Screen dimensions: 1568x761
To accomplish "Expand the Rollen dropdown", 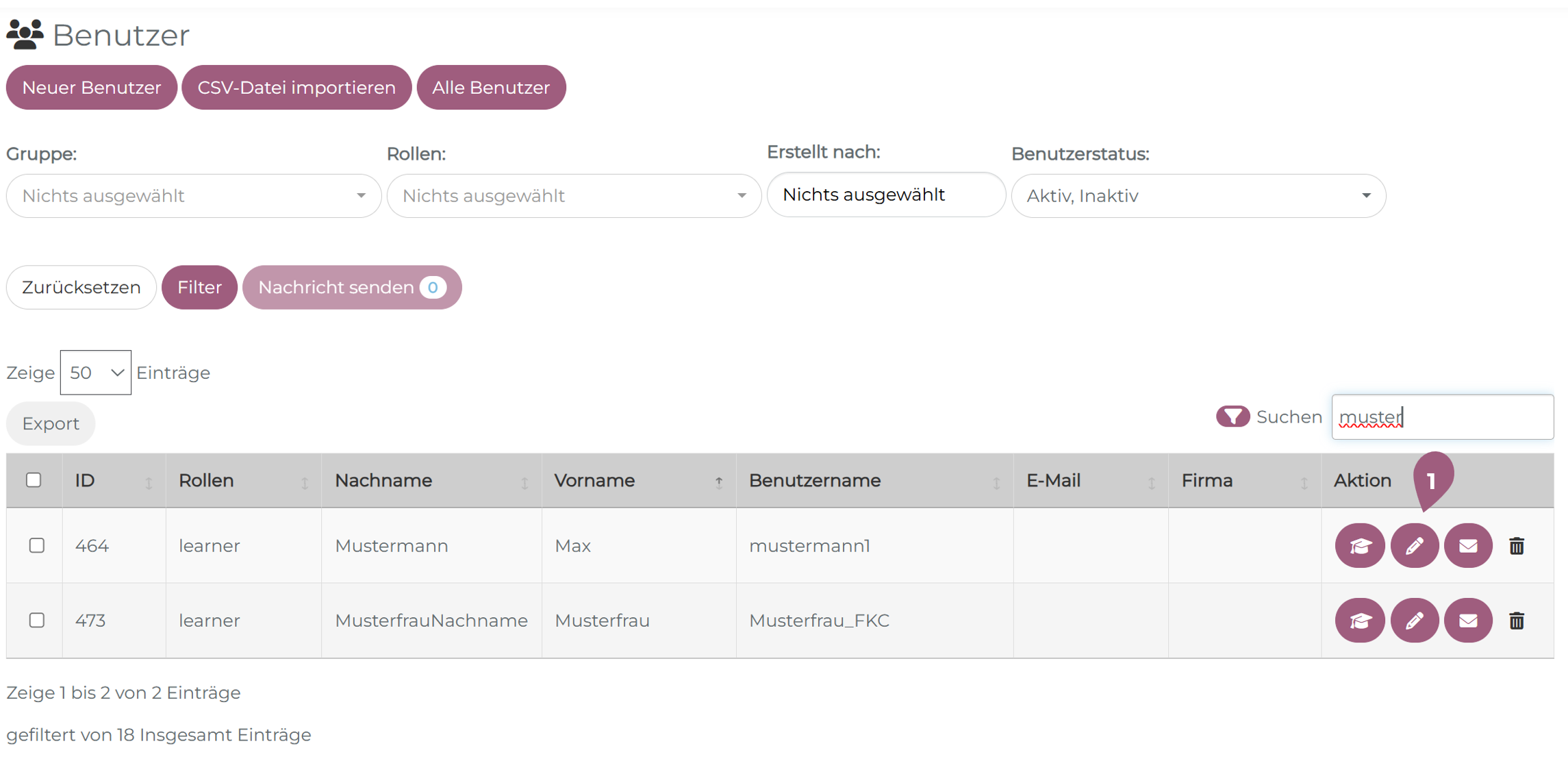I will click(574, 196).
